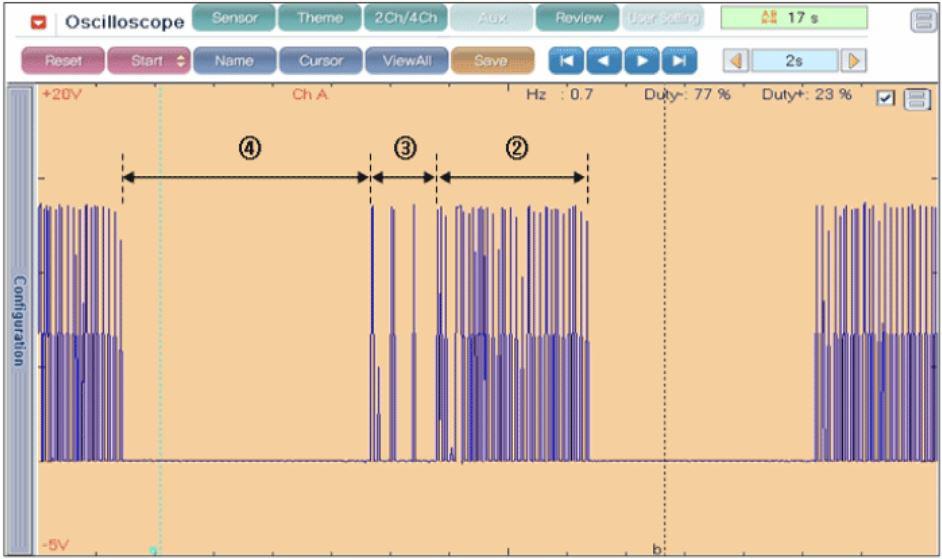Step forward to next frame
The height and width of the screenshot is (559, 942).
[x=641, y=61]
